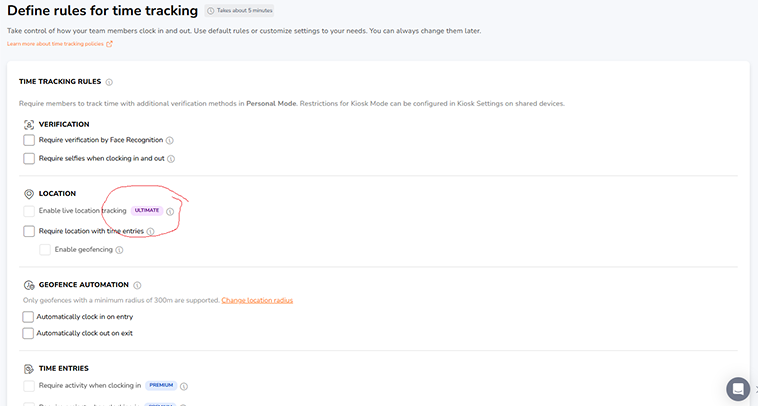Click info icon next to Face Recognition option
This screenshot has width=758, height=406.
170,141
